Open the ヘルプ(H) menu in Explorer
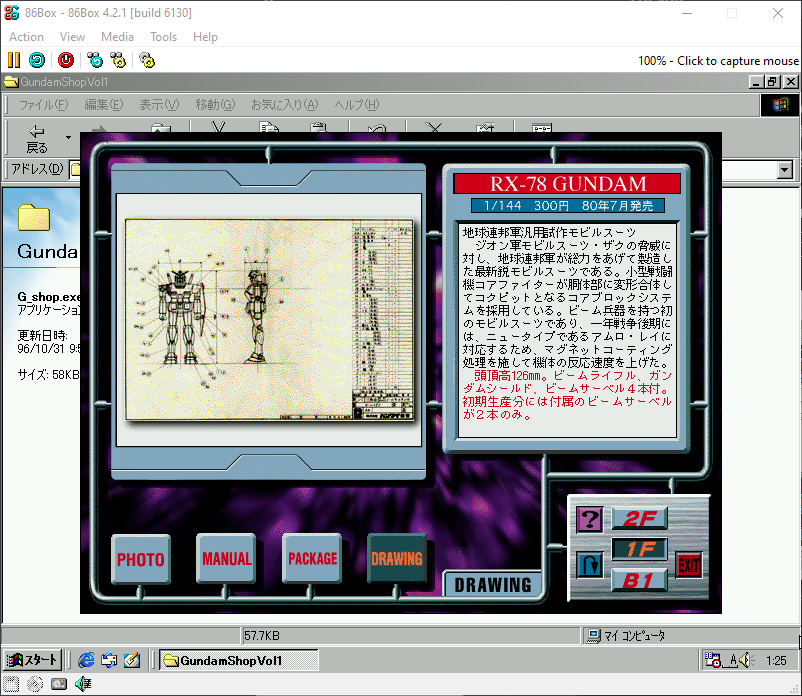 click(x=357, y=105)
